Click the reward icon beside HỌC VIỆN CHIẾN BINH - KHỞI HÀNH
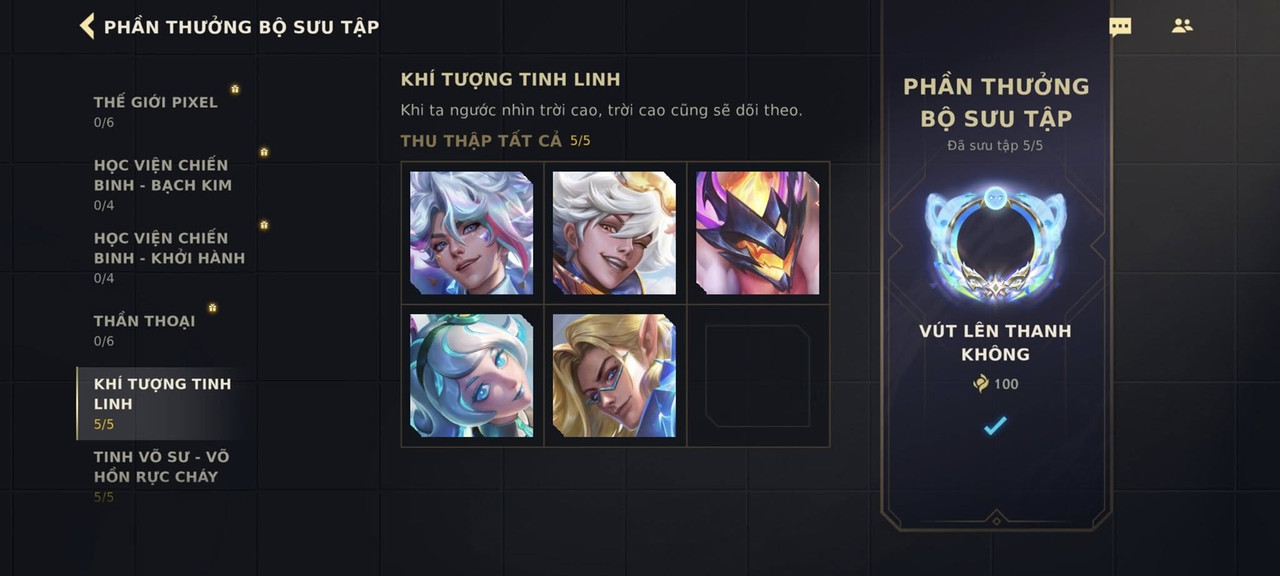Image resolution: width=1280 pixels, height=576 pixels. point(264,225)
